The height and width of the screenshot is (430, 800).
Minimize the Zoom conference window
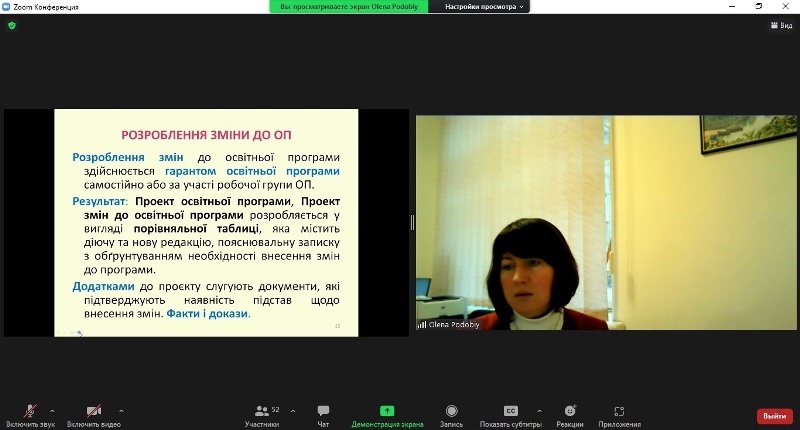[732, 7]
